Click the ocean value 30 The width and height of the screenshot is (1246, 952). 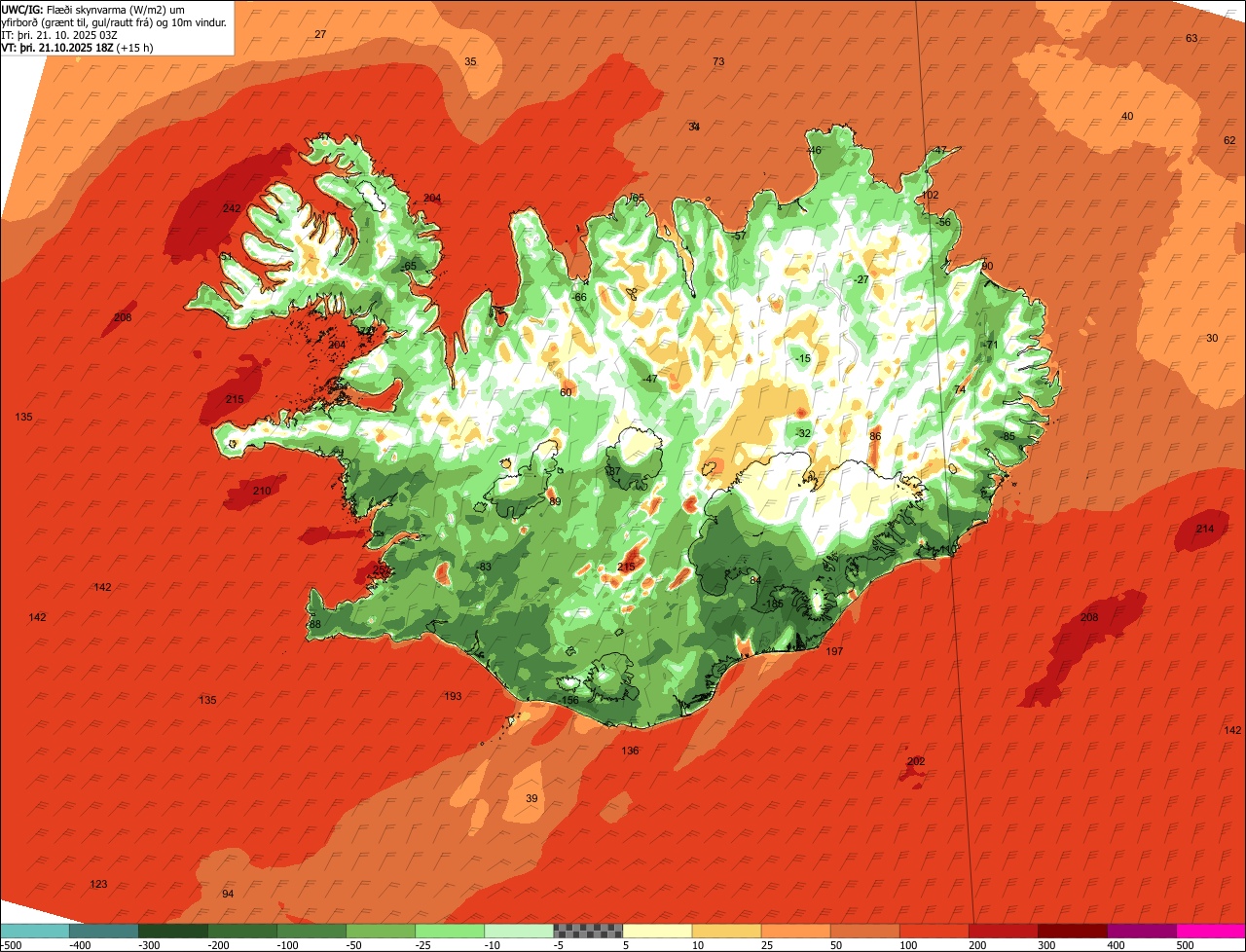[1212, 338]
